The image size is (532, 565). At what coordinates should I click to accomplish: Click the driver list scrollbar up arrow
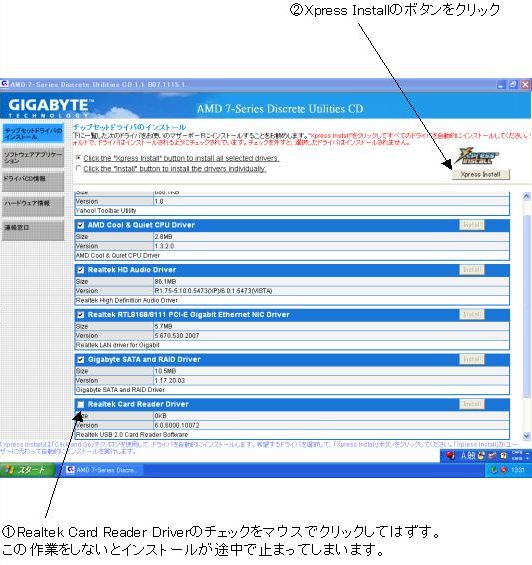click(526, 196)
